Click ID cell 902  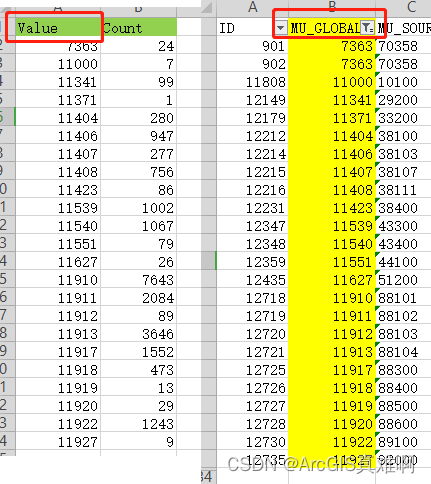252,64
